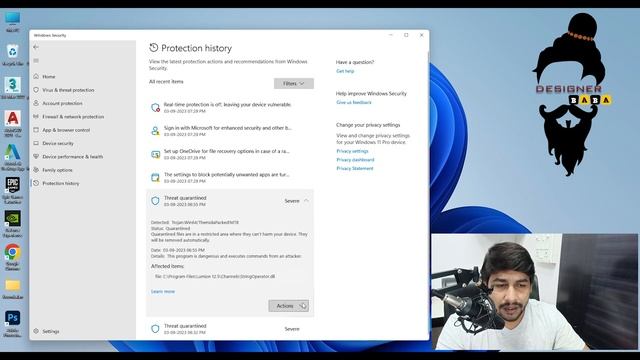Open the Privacy dashboard link
The width and height of the screenshot is (640, 360).
pyautogui.click(x=355, y=160)
